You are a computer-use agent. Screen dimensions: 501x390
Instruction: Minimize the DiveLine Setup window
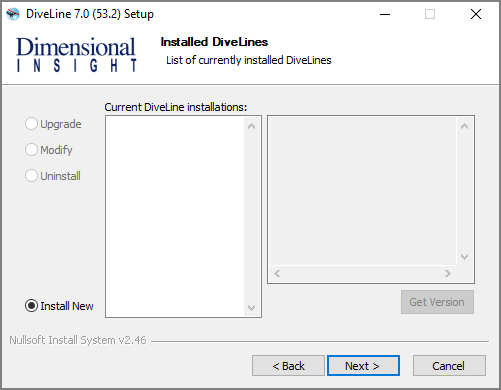click(x=385, y=14)
